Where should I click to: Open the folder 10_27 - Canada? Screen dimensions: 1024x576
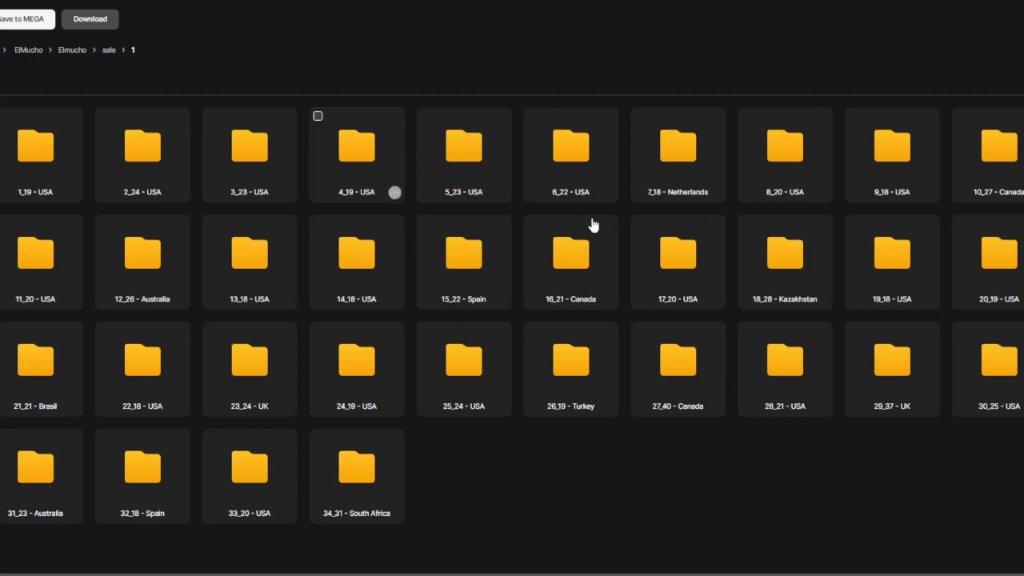click(988, 155)
